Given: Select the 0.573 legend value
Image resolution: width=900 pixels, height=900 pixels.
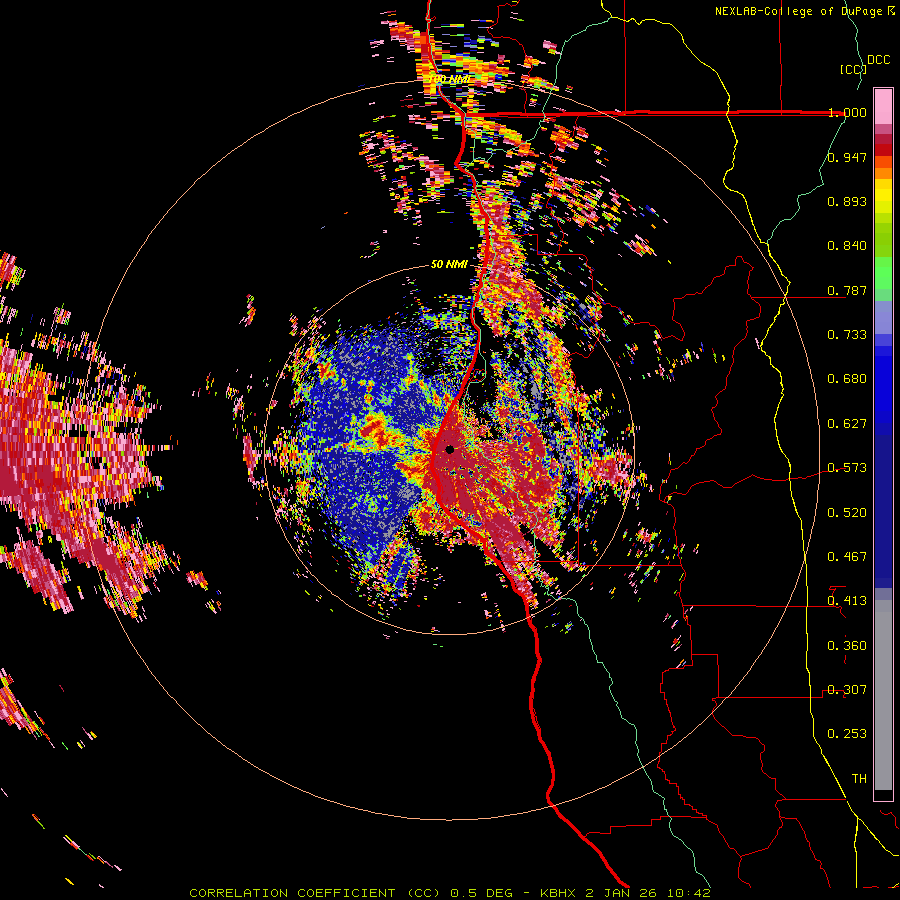Looking at the screenshot, I should tap(847, 467).
